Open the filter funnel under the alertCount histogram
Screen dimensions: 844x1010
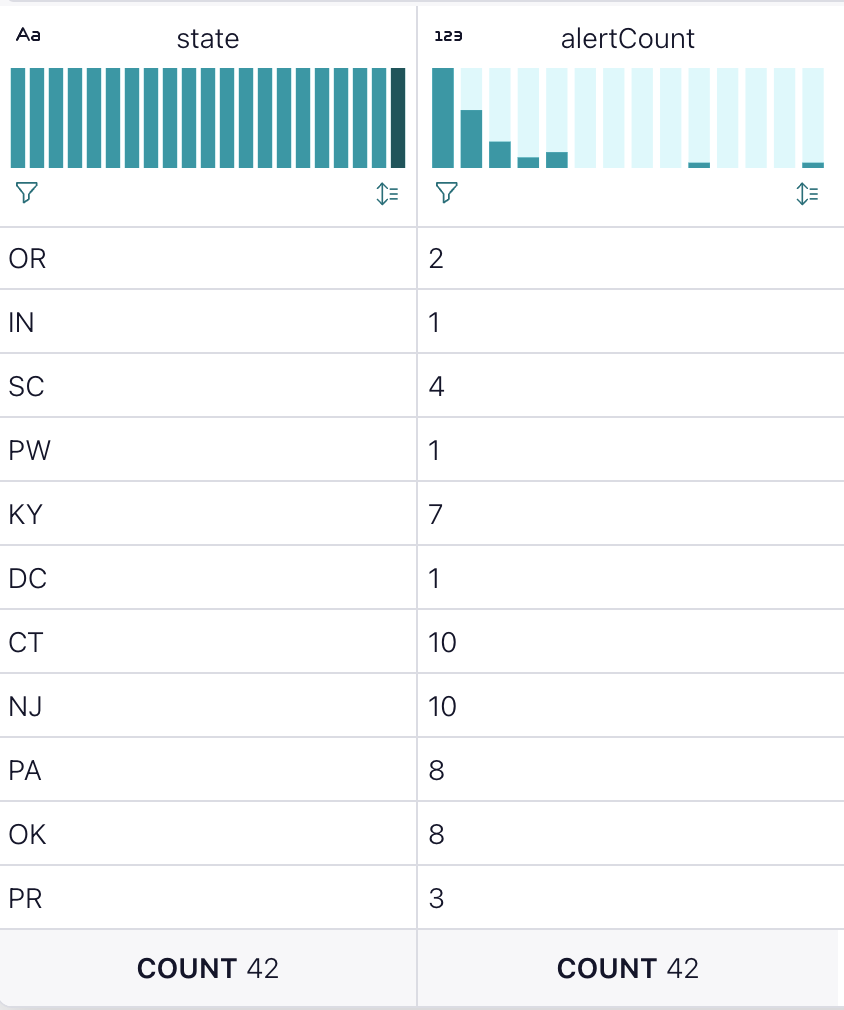pyautogui.click(x=446, y=194)
